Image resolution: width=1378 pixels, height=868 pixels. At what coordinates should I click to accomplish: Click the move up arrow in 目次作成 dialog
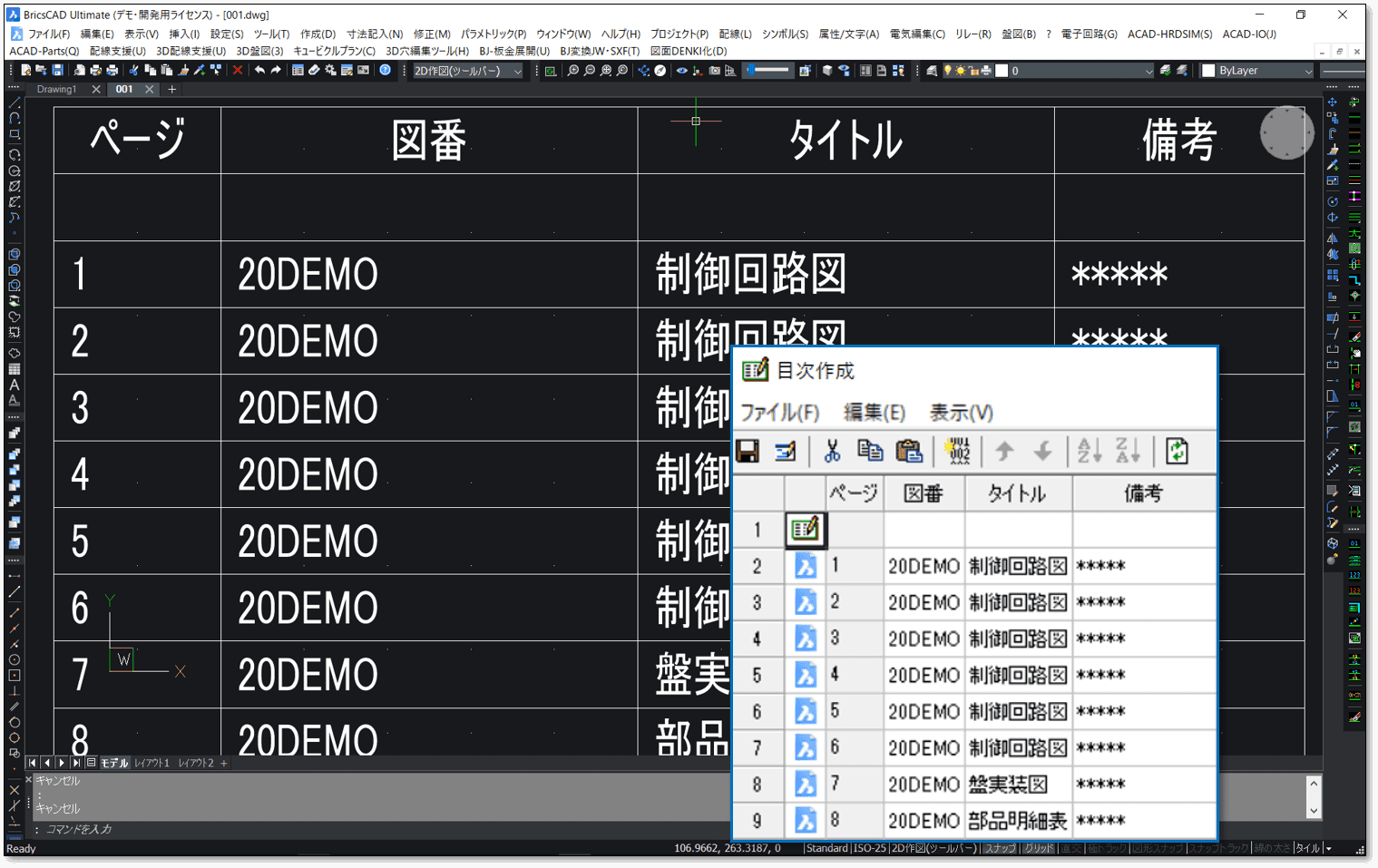[1004, 451]
